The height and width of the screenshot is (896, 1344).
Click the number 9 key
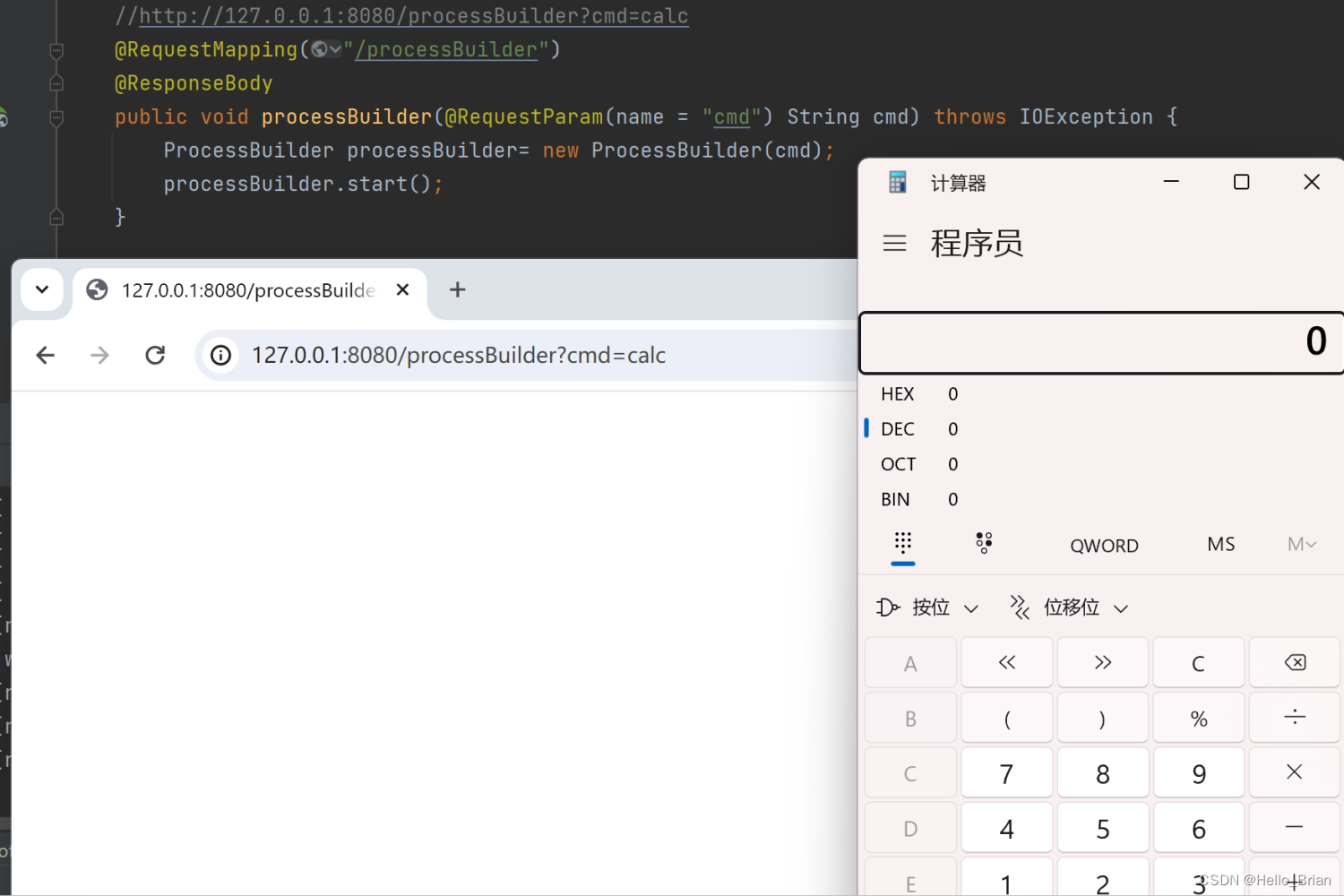1199,772
